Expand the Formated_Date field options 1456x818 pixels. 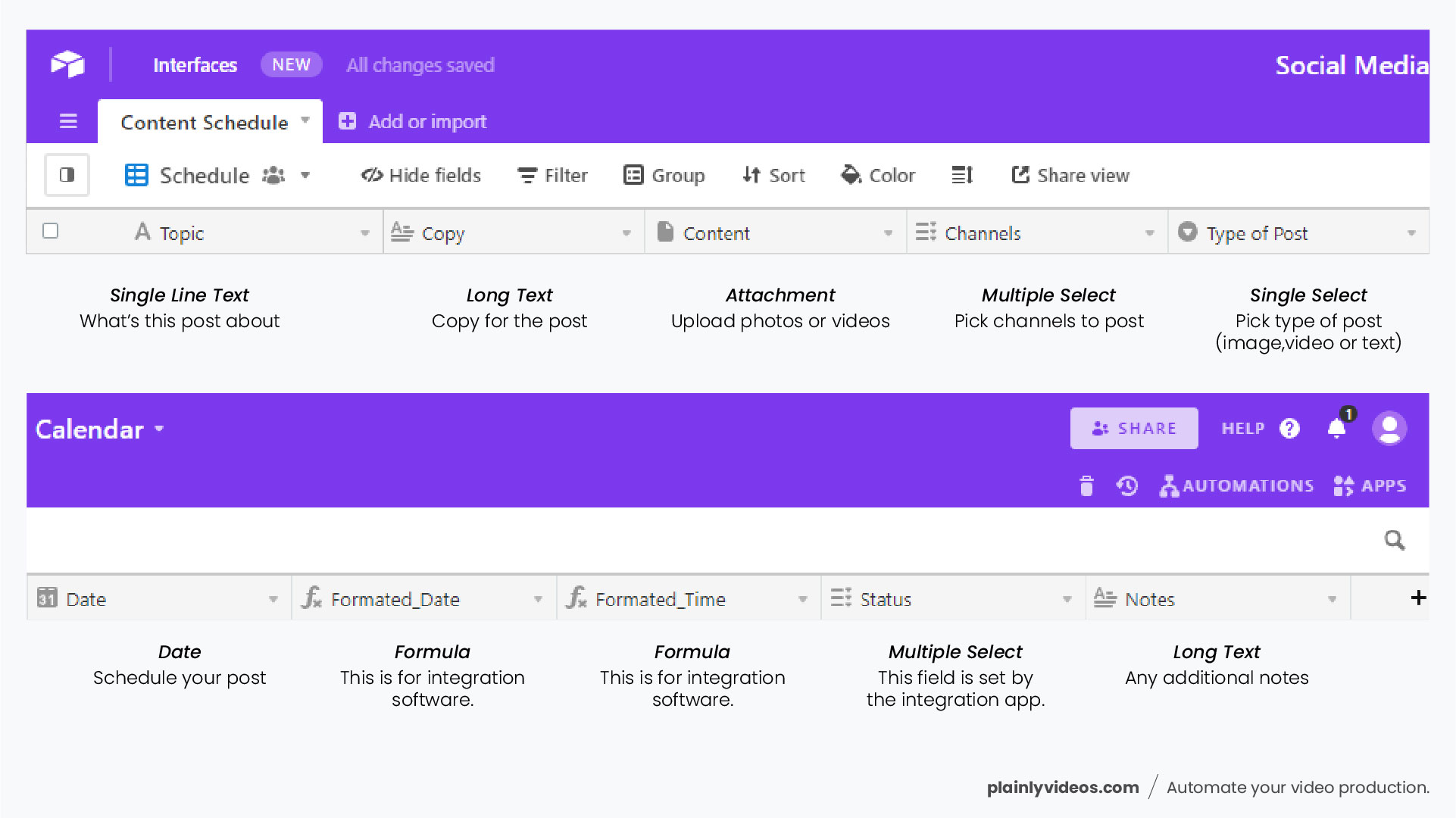tap(539, 598)
